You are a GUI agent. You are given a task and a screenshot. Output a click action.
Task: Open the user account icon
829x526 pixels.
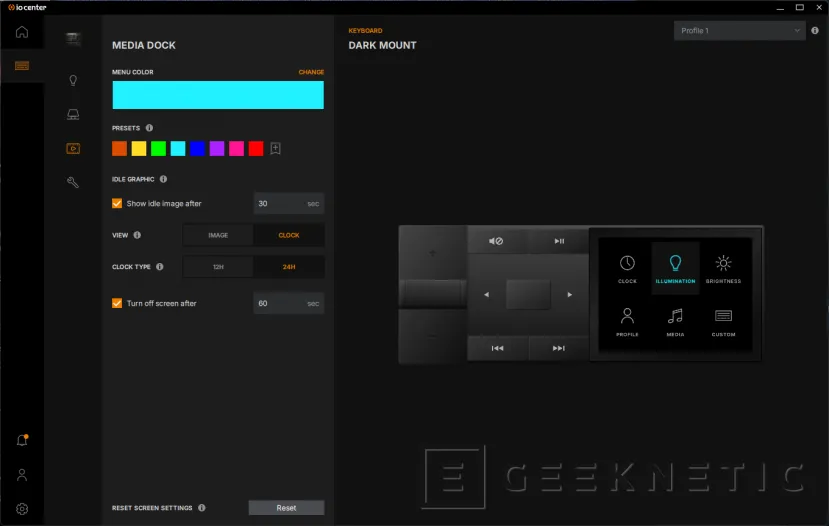coord(22,475)
